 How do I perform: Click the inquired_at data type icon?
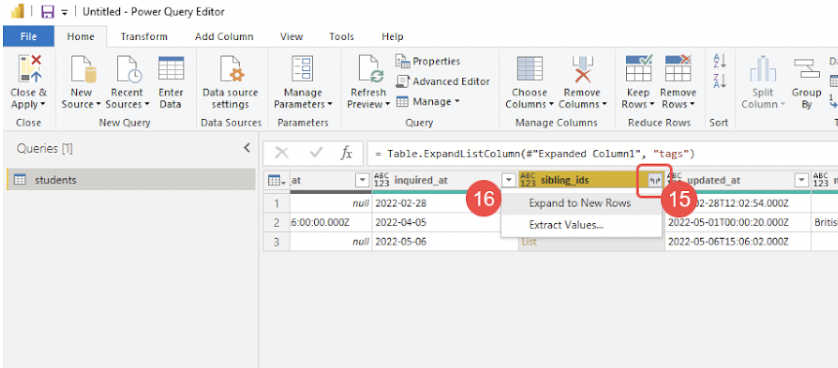point(381,181)
